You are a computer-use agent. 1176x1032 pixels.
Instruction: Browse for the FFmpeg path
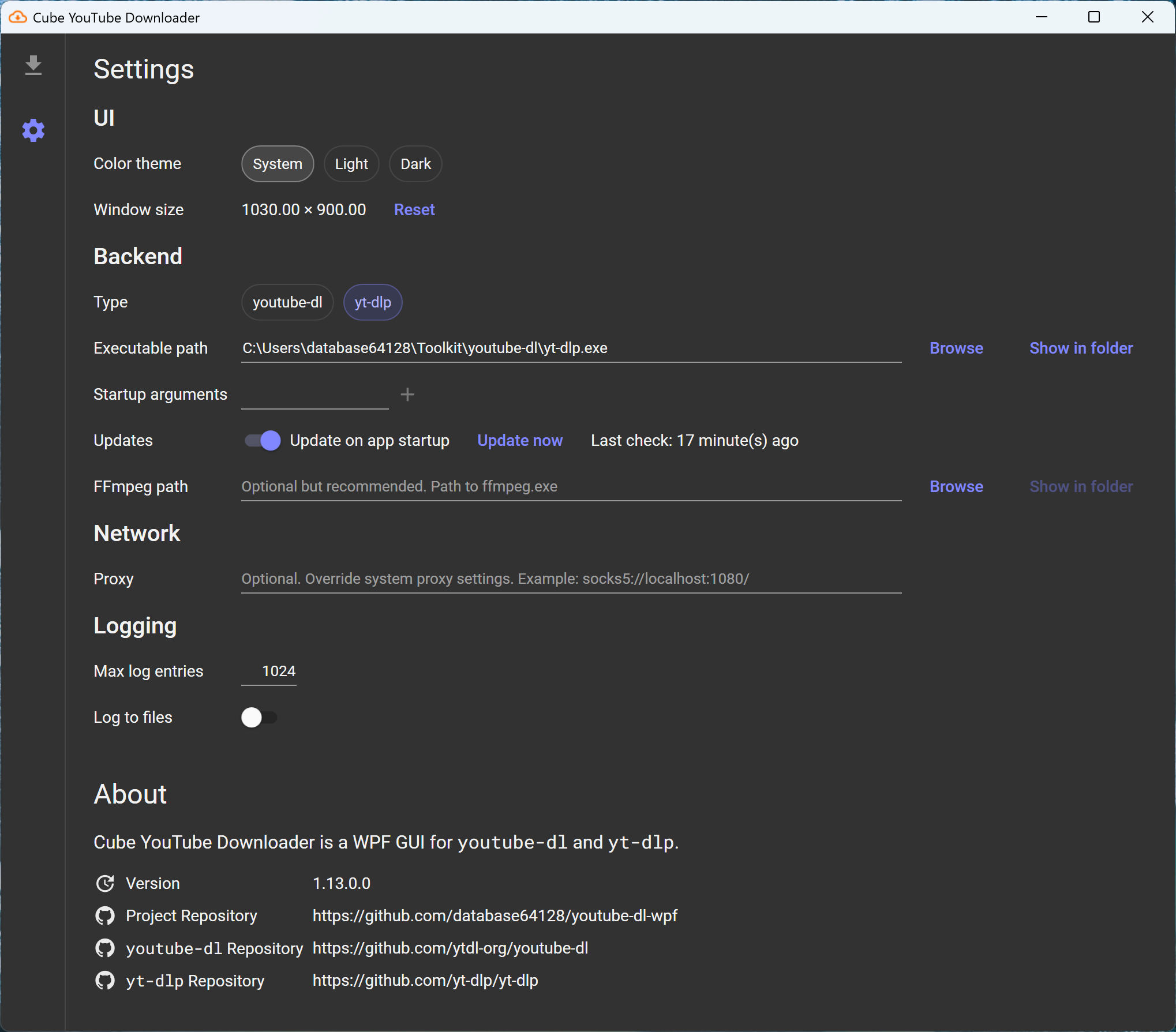pos(956,487)
